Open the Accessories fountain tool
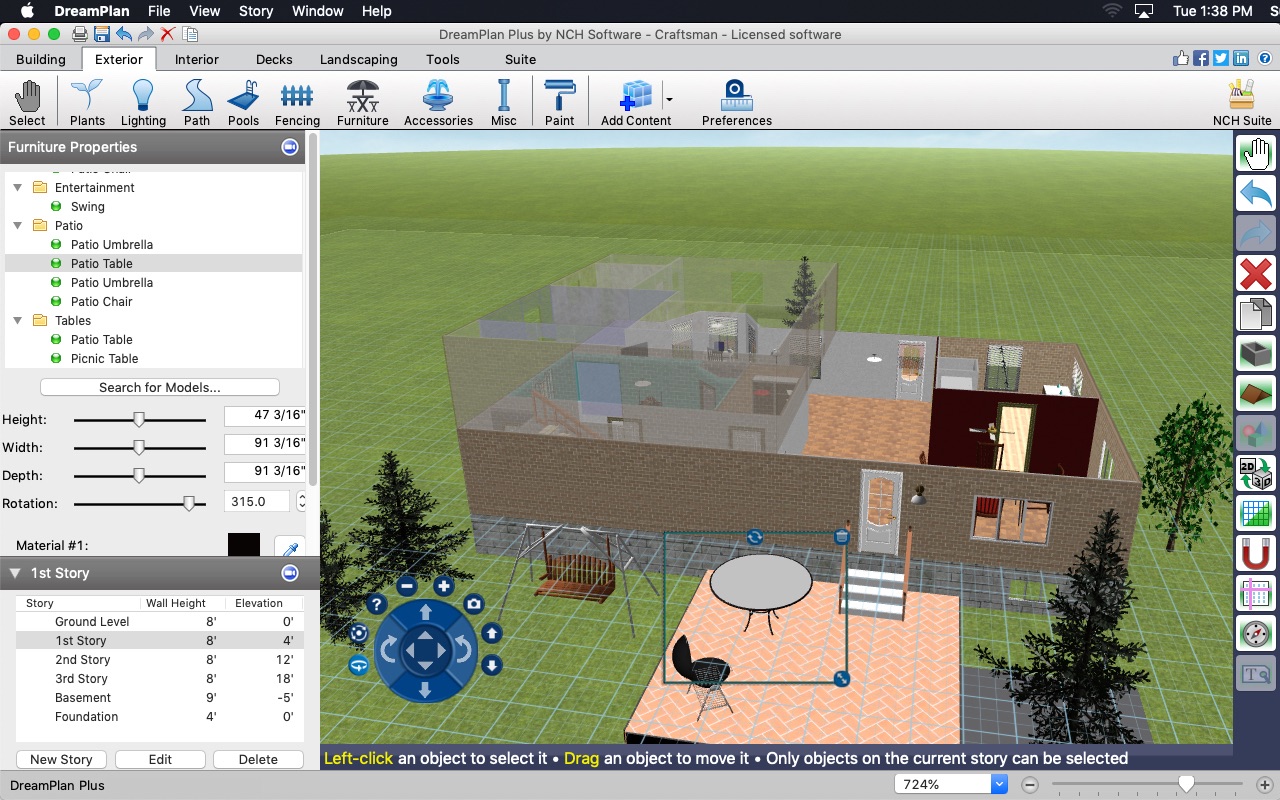The height and width of the screenshot is (800, 1280). coord(438,103)
